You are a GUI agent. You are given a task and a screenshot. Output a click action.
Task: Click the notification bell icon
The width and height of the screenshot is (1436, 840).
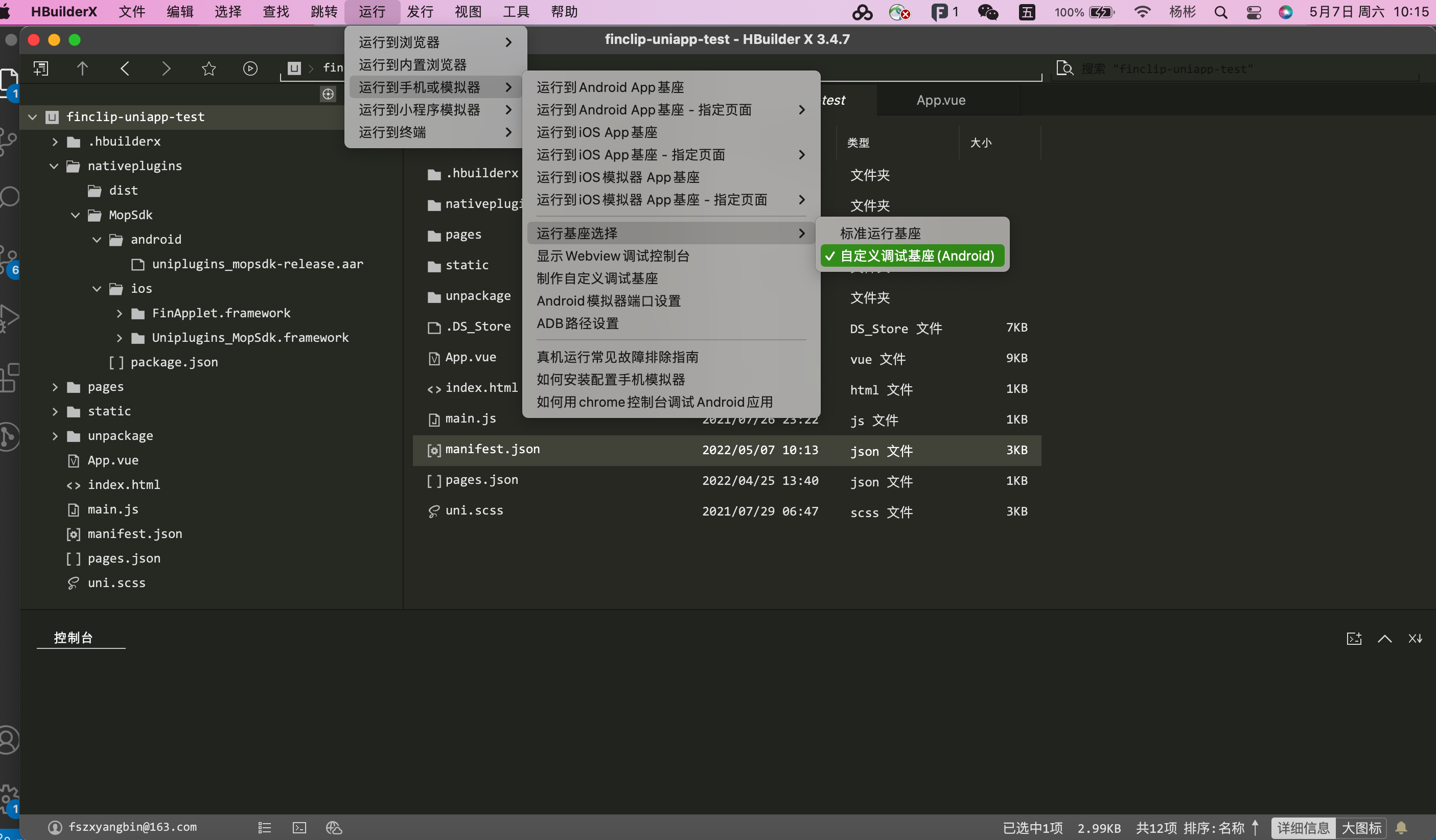1401,827
